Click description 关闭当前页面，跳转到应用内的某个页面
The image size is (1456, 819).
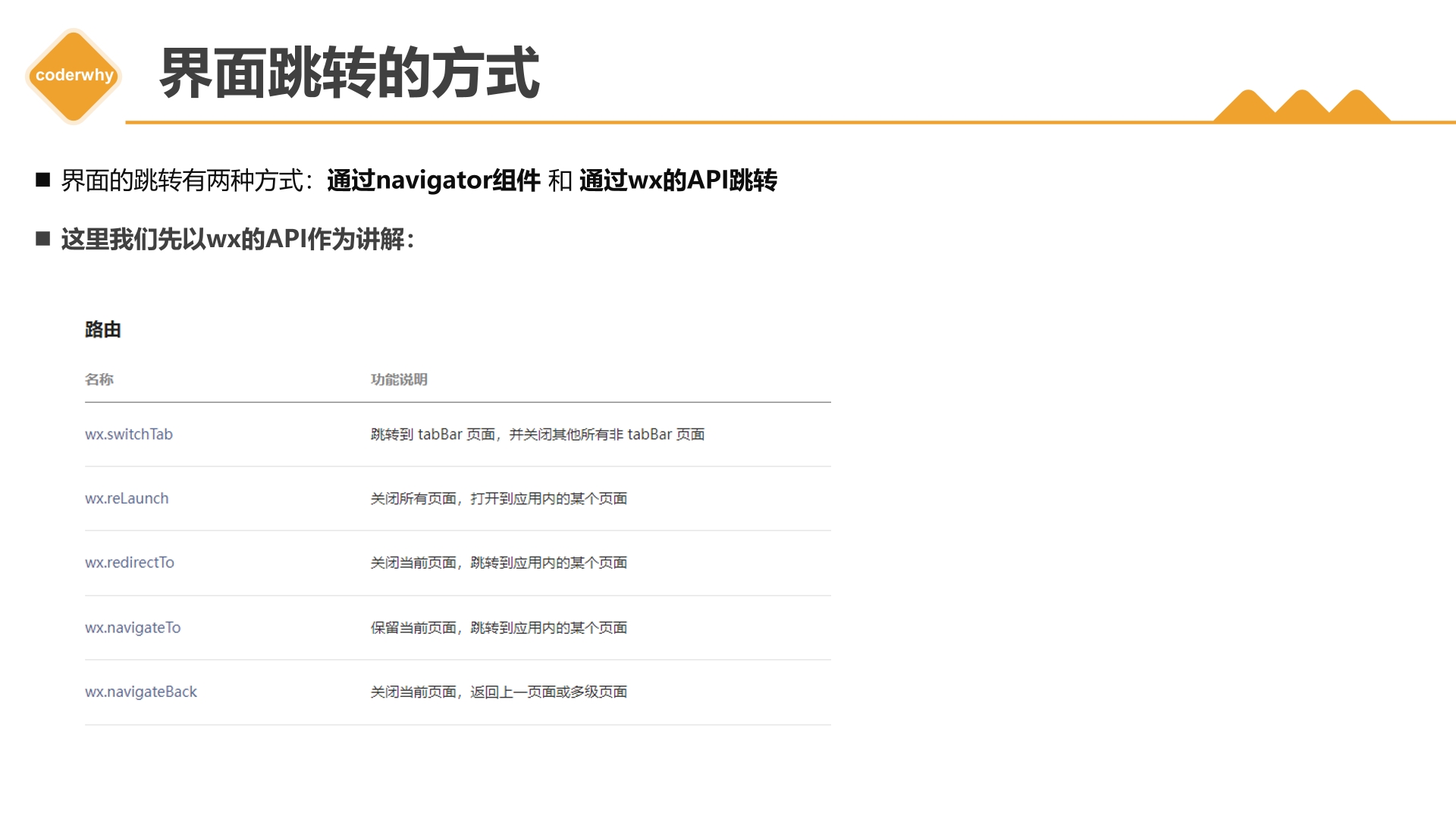click(499, 563)
